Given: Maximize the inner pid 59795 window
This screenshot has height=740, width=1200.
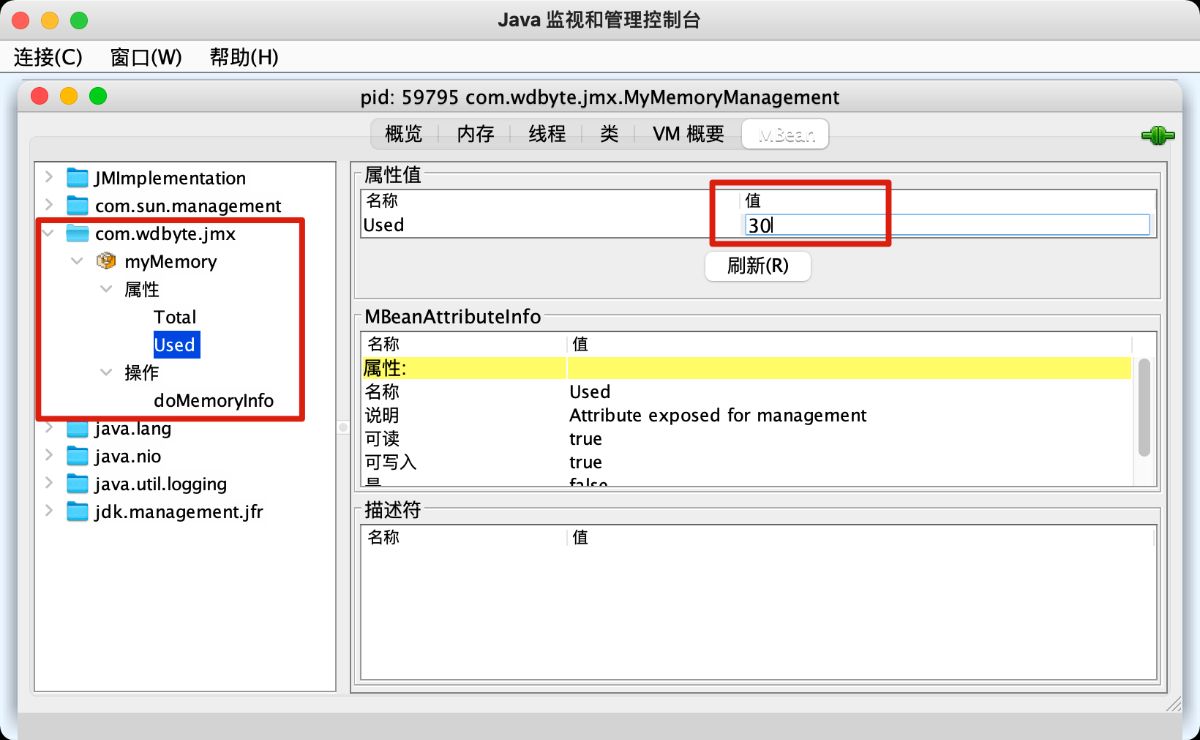Looking at the screenshot, I should point(98,97).
